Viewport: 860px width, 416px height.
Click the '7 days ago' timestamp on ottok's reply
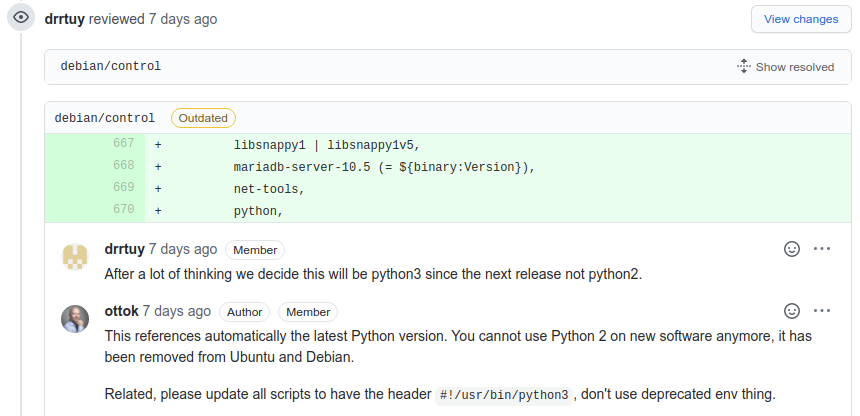[x=177, y=311]
